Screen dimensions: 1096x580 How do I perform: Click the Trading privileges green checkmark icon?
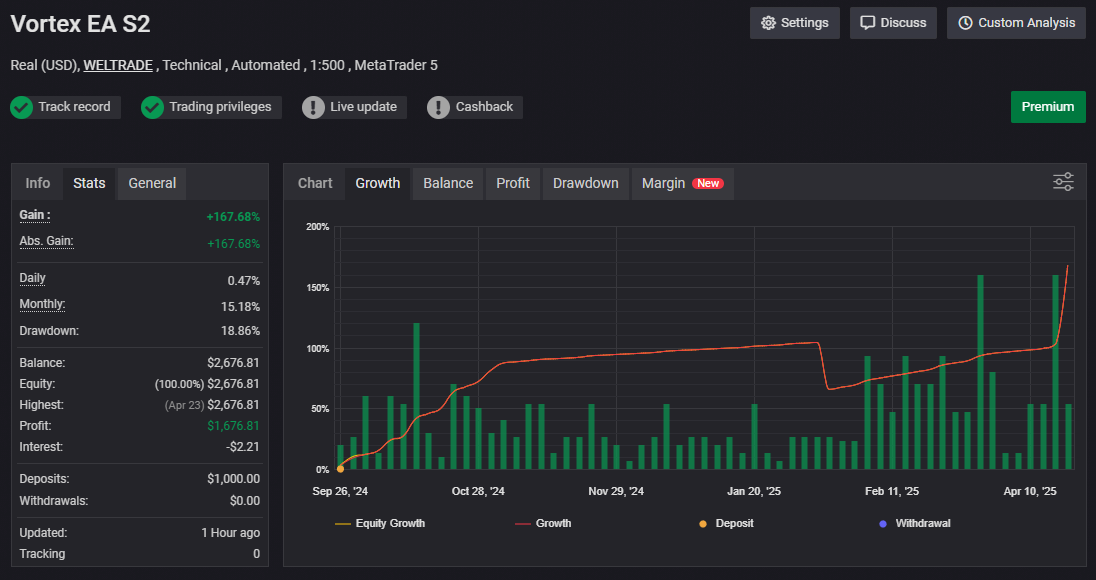(152, 107)
